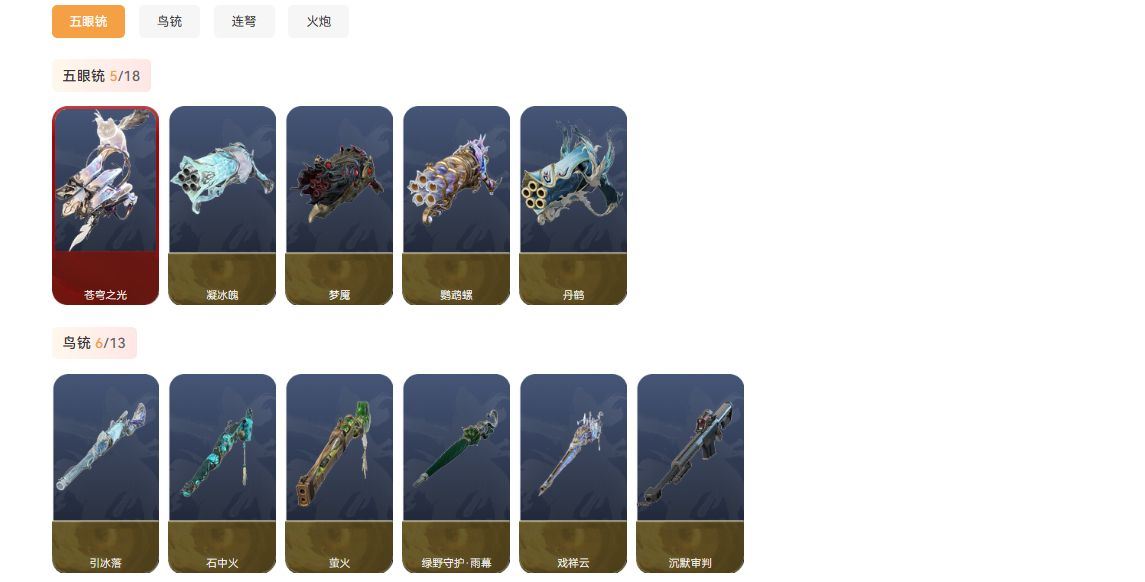The width and height of the screenshot is (1145, 582).
Task: Switch to the 火炮 category tab
Action: [318, 21]
